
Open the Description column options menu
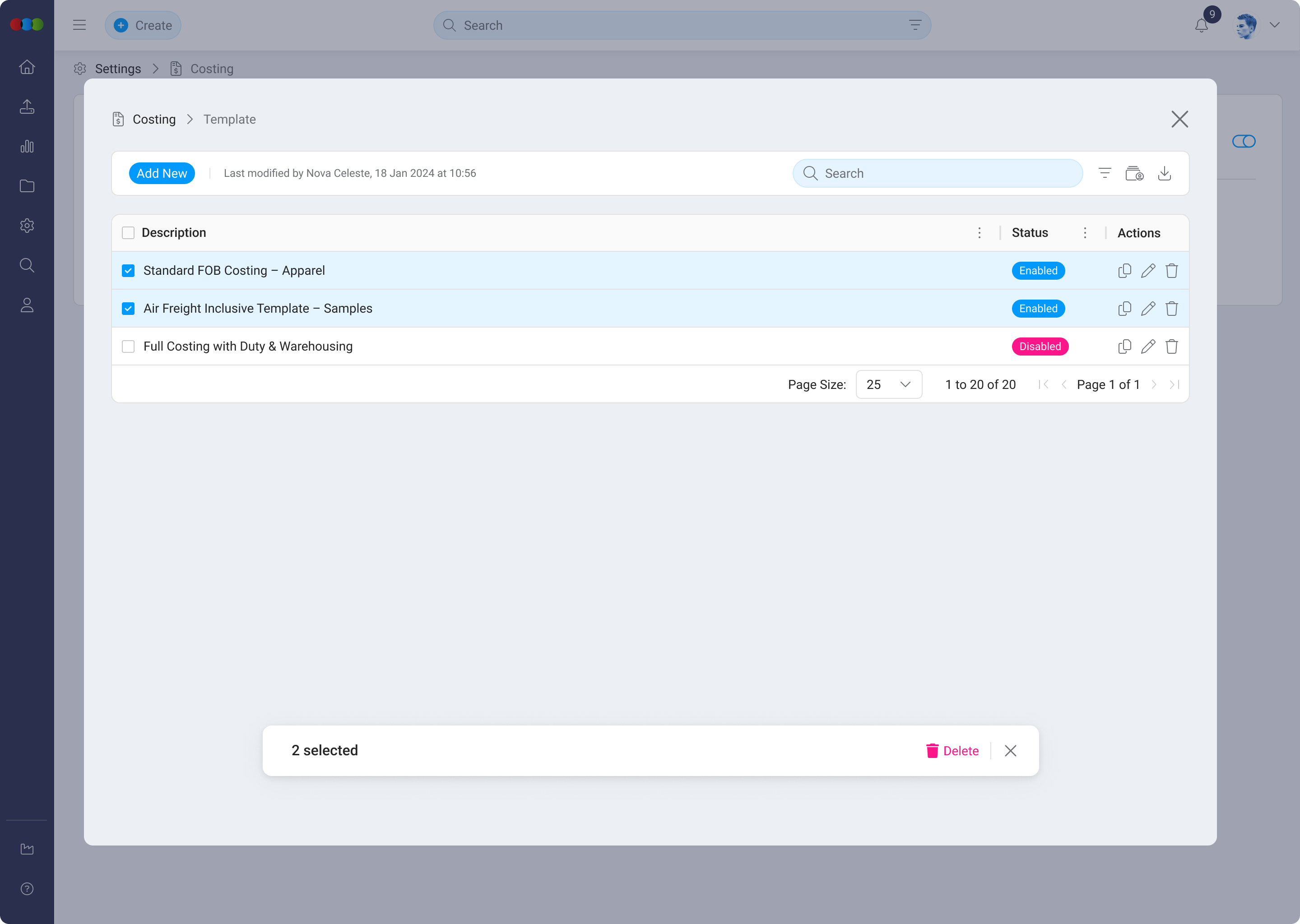tap(980, 233)
